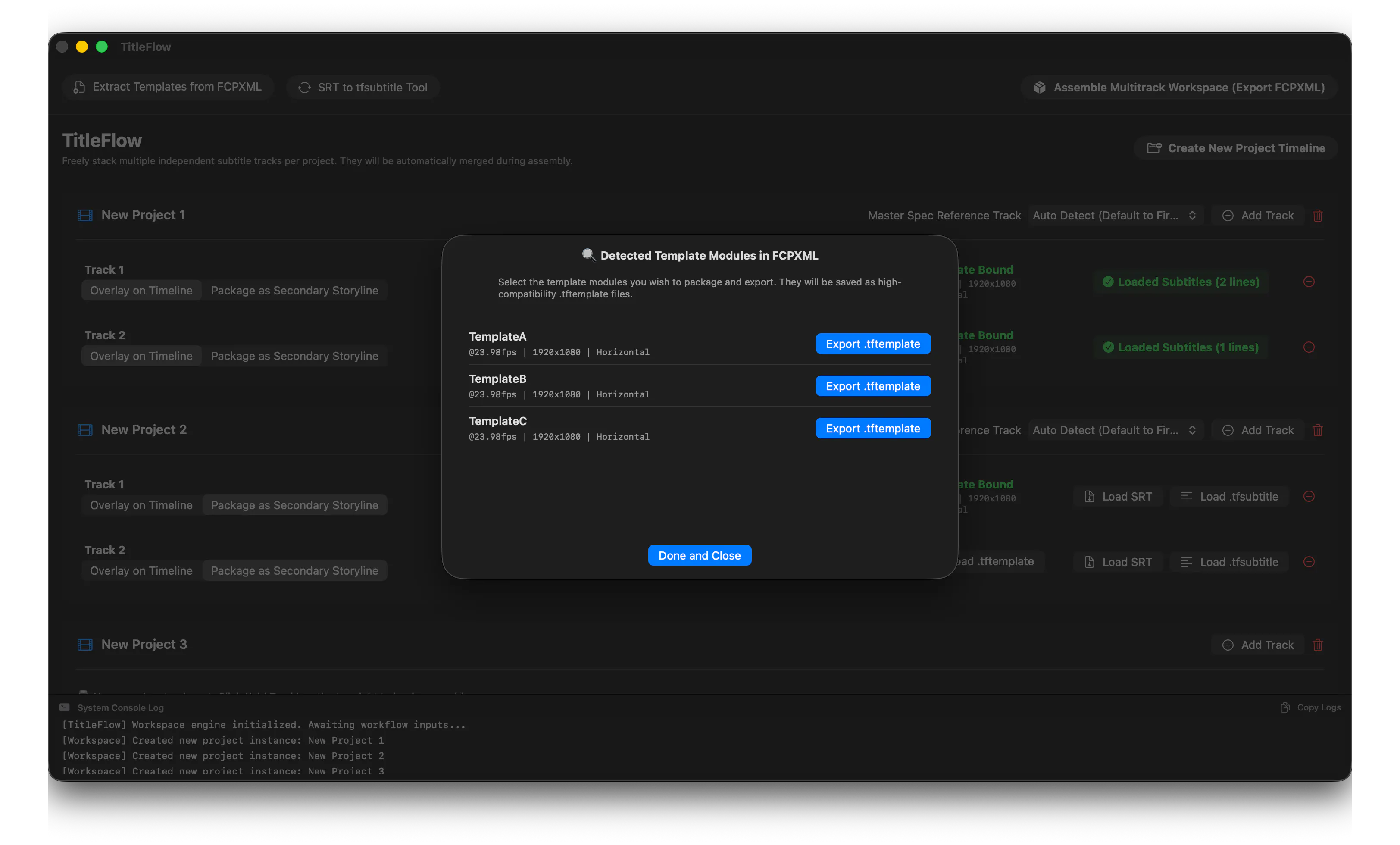Screen dimensions: 1400x845
Task: Load SRT for Project 2 Track 2
Action: 1118,562
